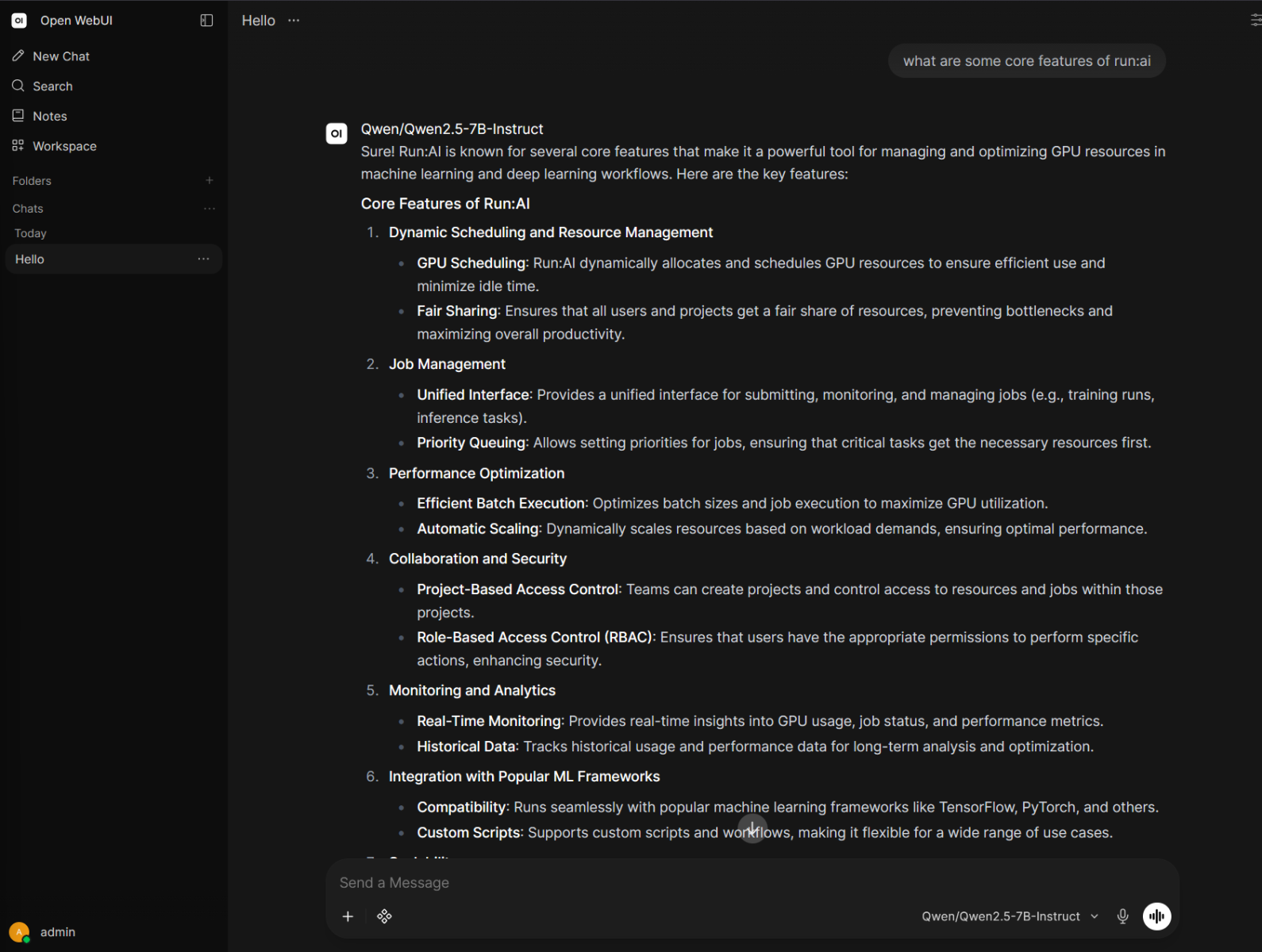Open options menu for Hello chat
Screen dimensions: 1262x952
[x=204, y=259]
